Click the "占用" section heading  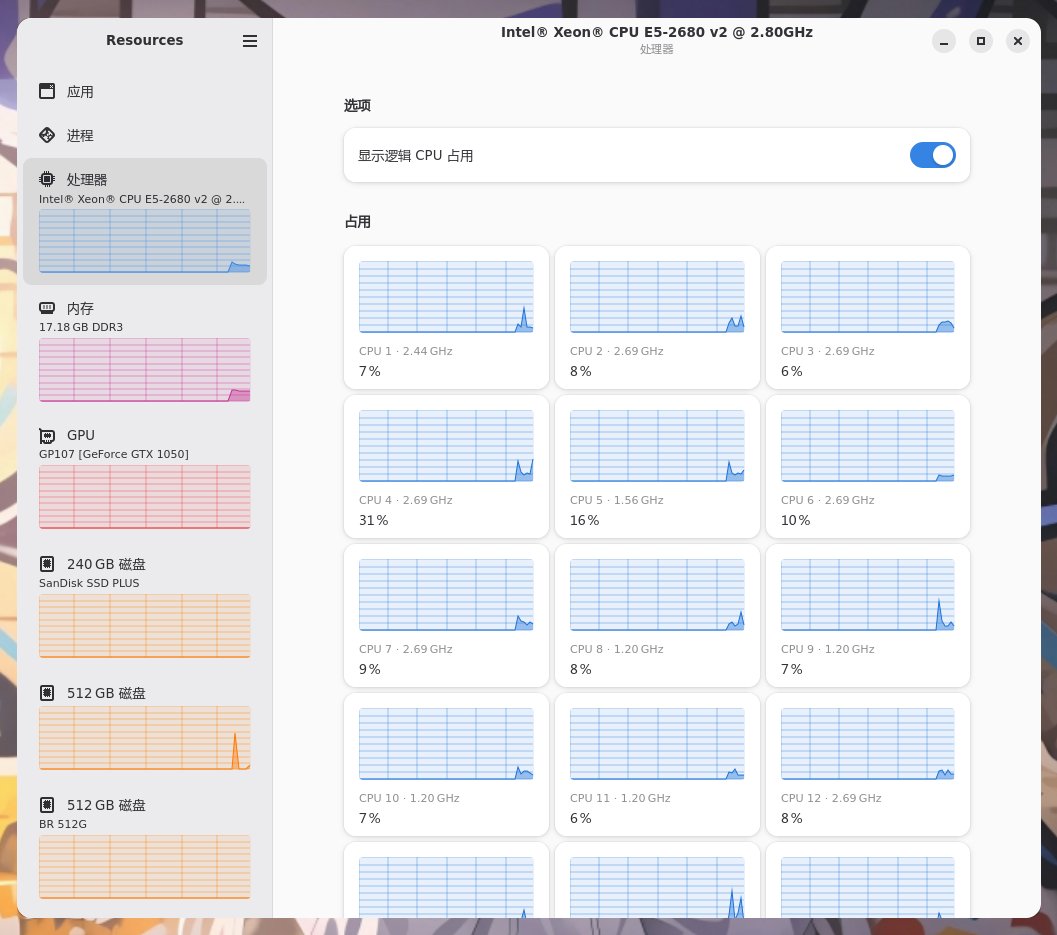click(x=357, y=222)
